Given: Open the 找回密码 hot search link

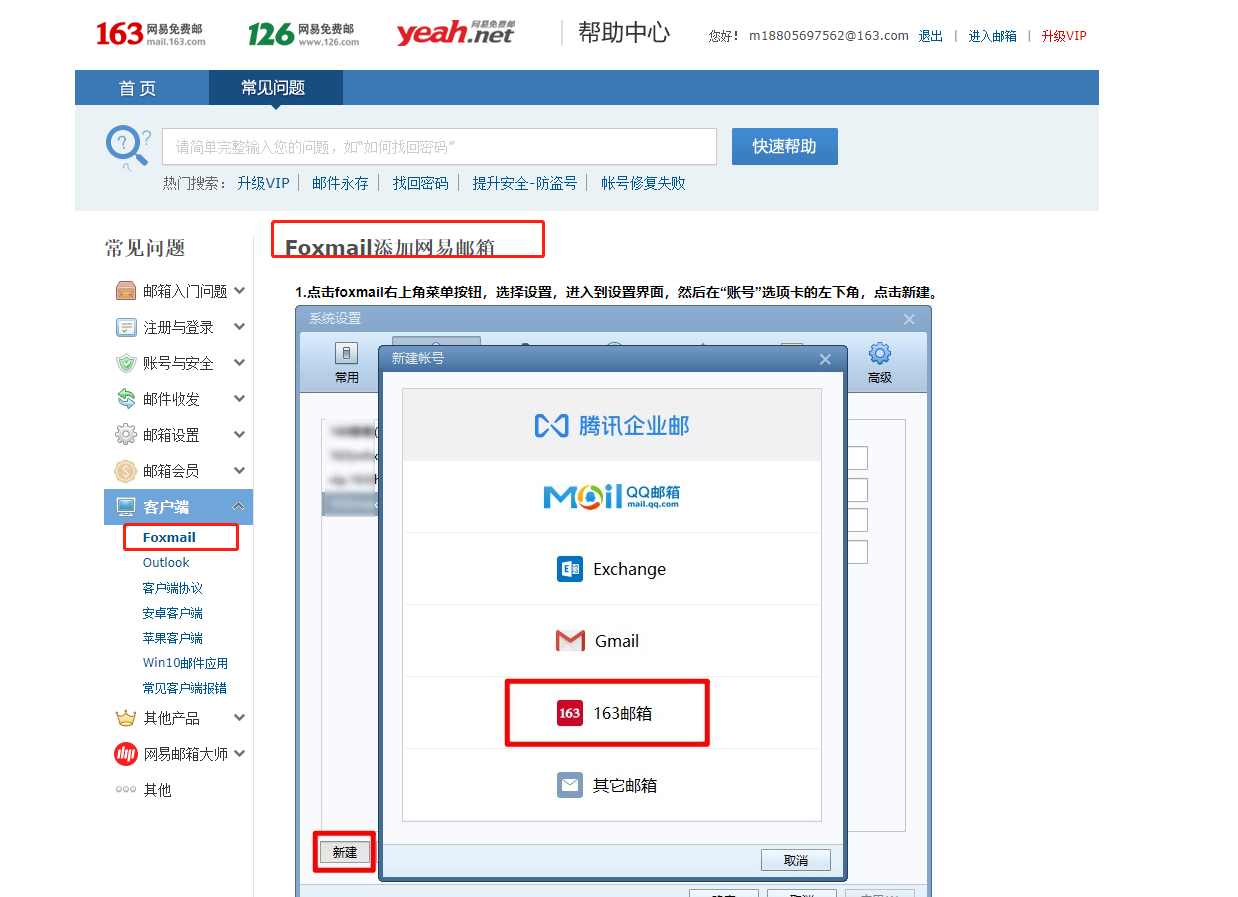Looking at the screenshot, I should click(420, 183).
